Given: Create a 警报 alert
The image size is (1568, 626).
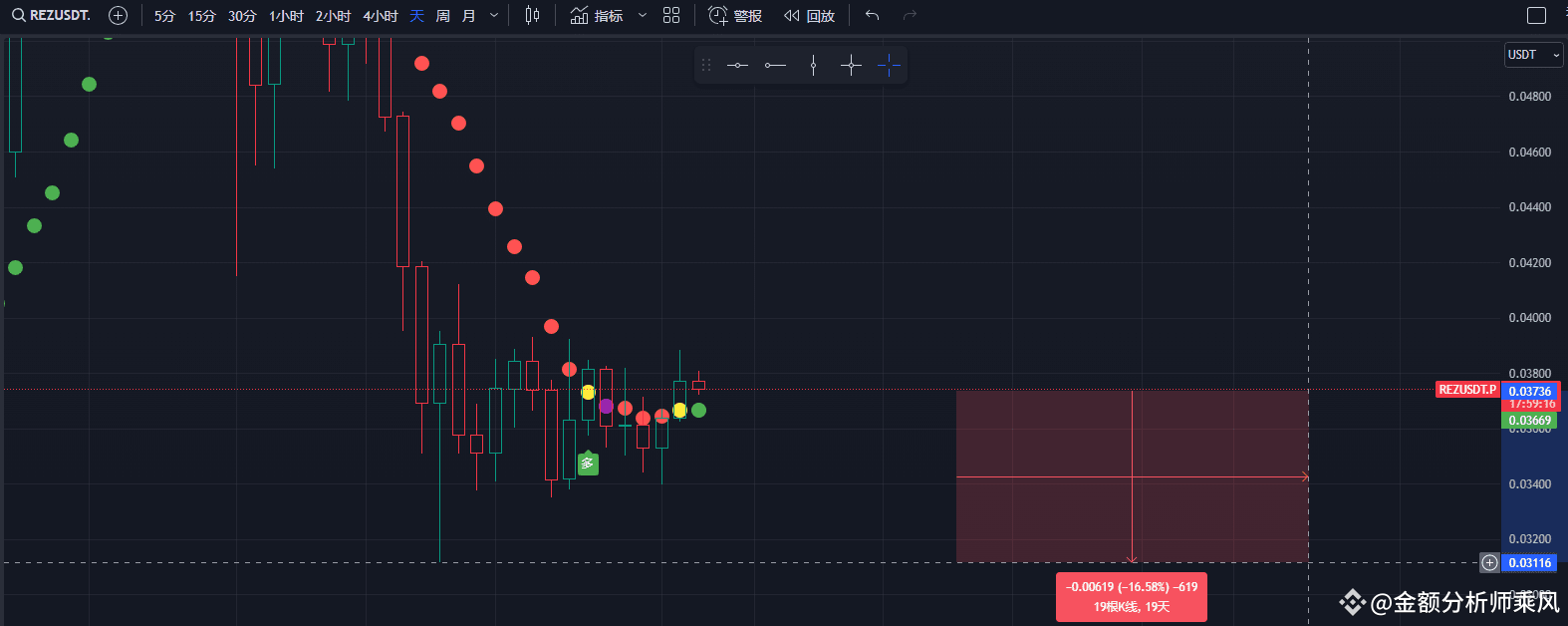Looking at the screenshot, I should (735, 16).
